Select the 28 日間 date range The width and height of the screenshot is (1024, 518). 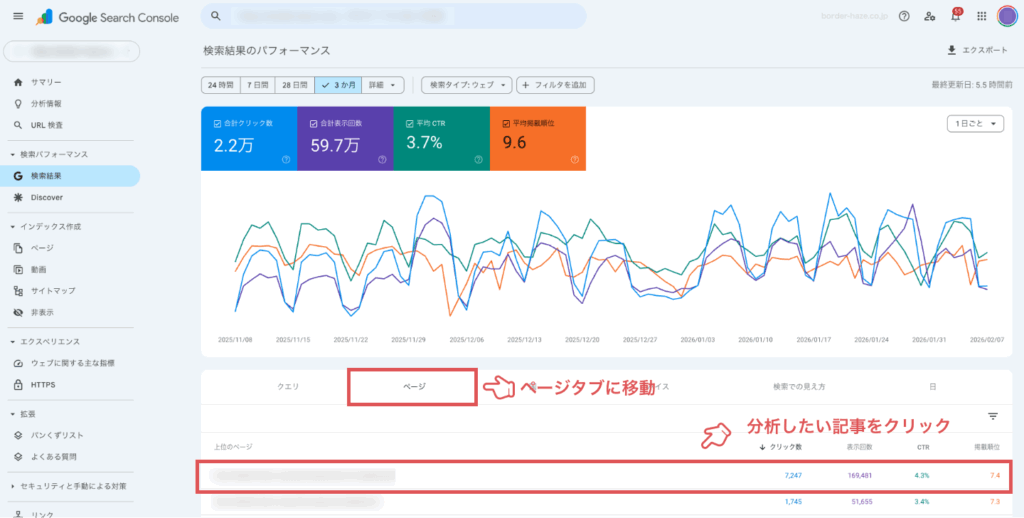(x=295, y=85)
